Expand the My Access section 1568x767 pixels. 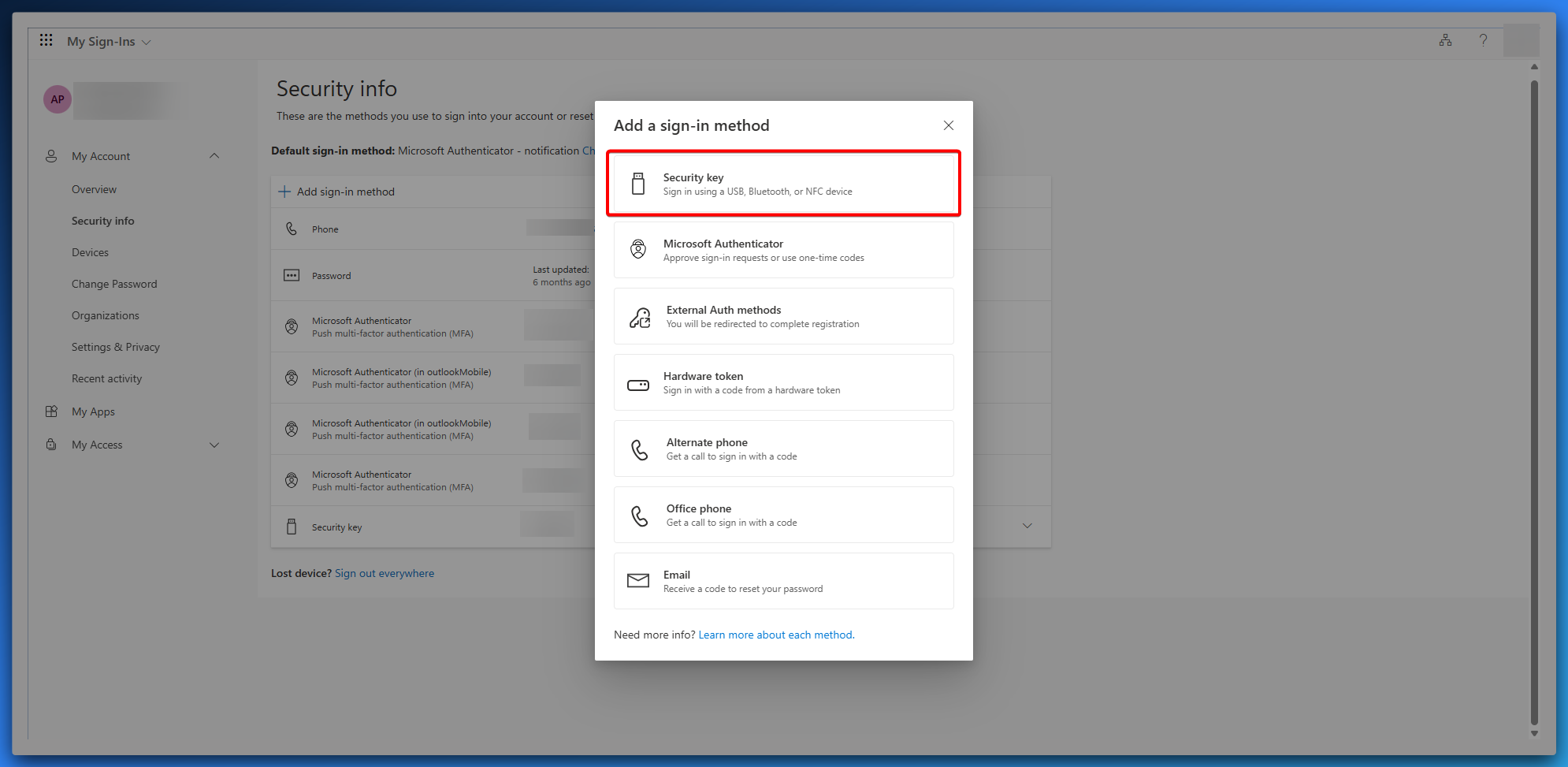(x=214, y=445)
